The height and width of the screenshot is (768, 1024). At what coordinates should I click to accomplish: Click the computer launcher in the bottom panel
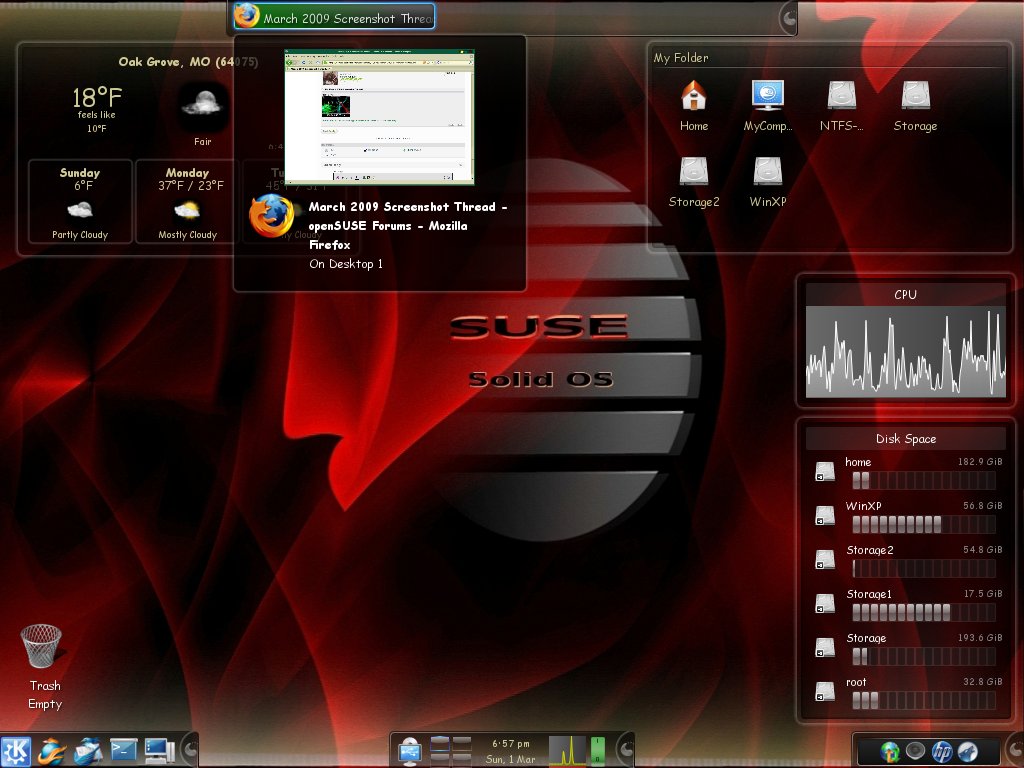click(159, 751)
